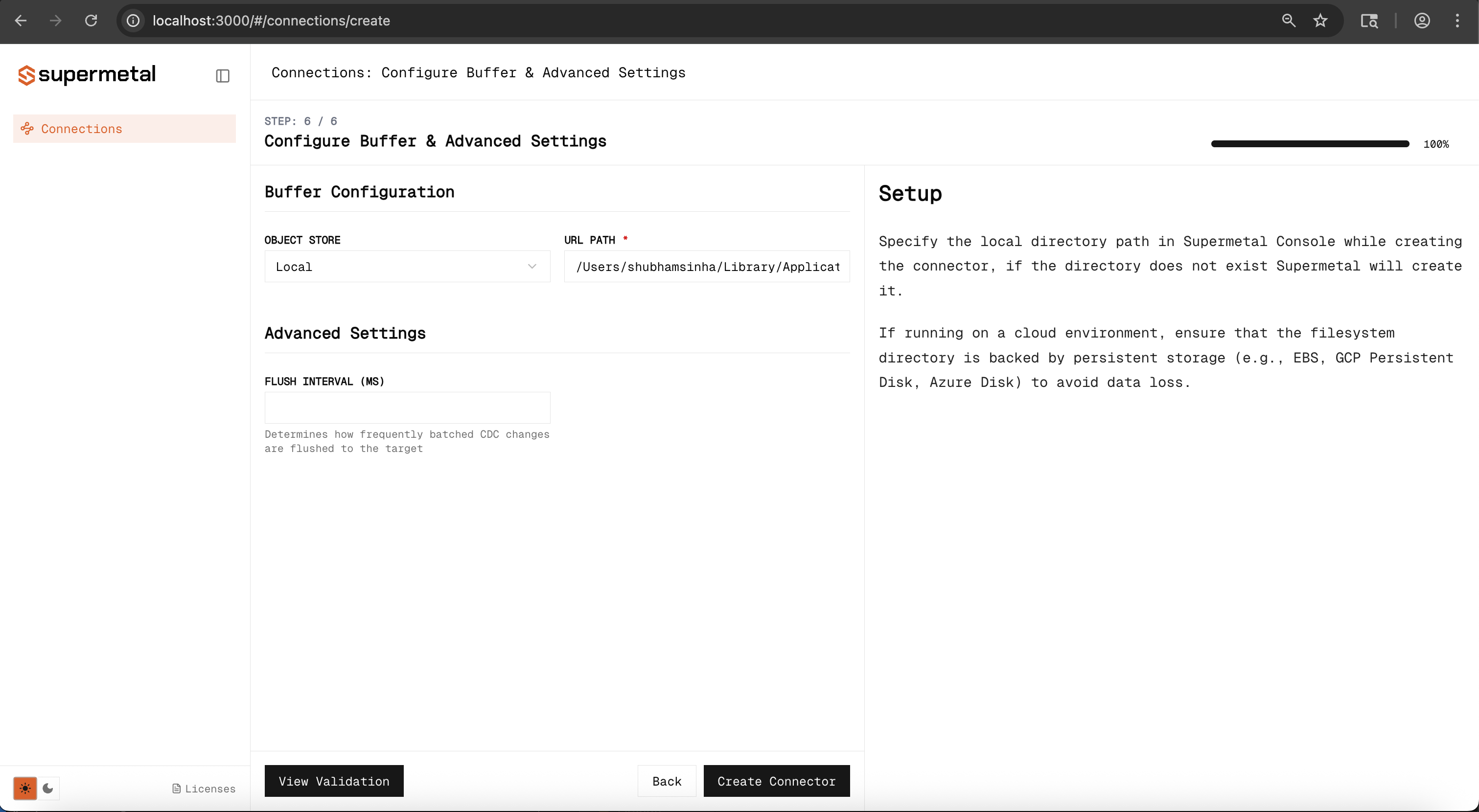Click the browser profile avatar icon
The width and height of the screenshot is (1479, 812).
(1422, 21)
